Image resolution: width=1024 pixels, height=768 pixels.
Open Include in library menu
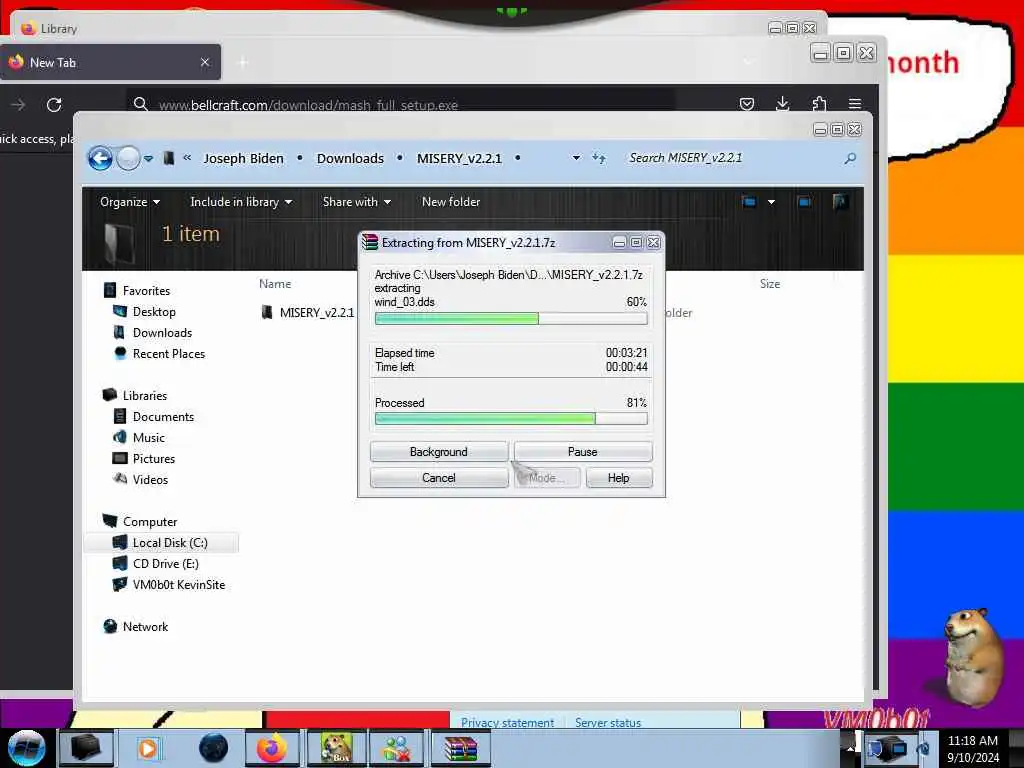pos(240,202)
